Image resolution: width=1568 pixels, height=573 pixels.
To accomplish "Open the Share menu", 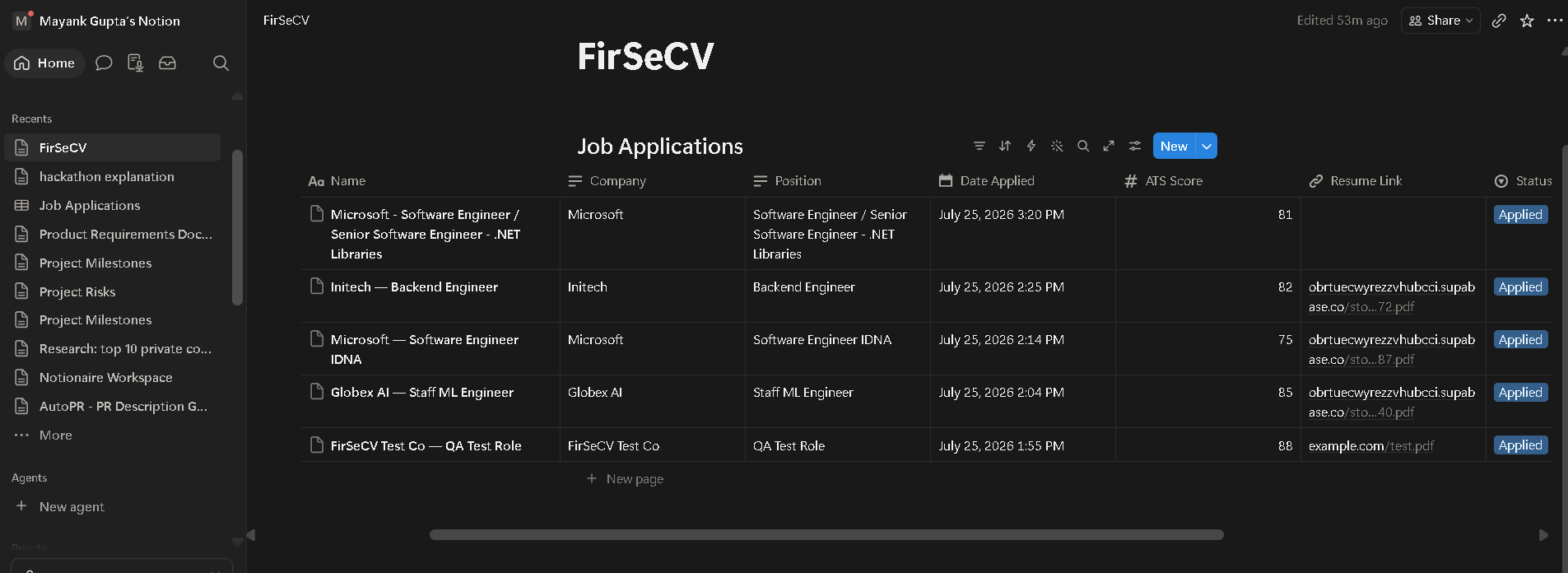I will point(1440,21).
